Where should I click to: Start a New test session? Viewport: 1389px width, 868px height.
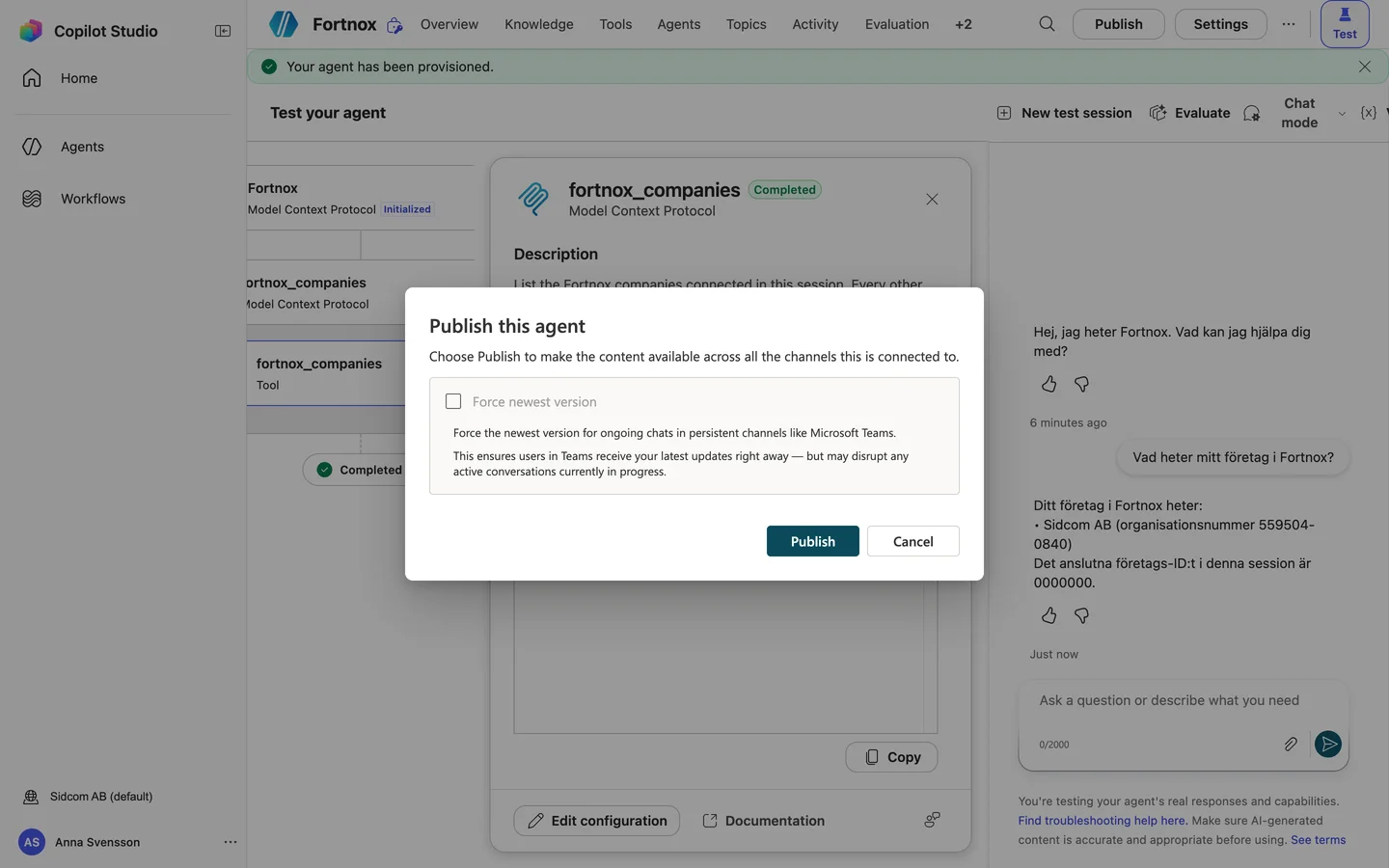[x=1064, y=113]
